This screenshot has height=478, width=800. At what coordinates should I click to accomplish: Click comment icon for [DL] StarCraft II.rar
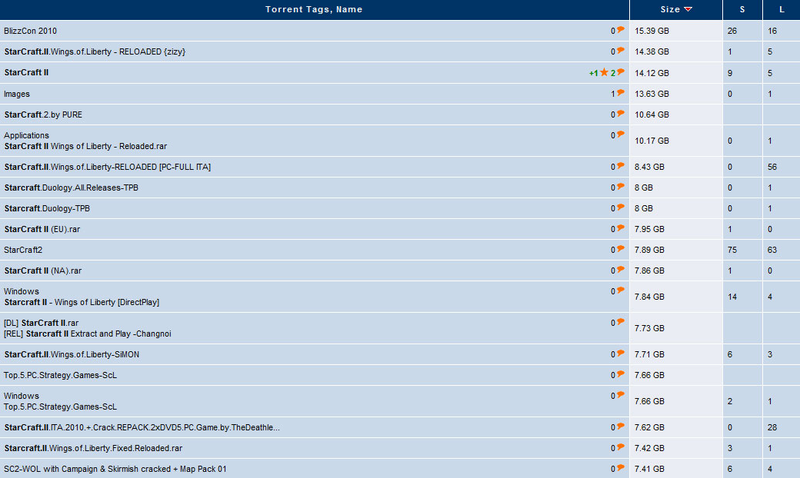(x=620, y=323)
